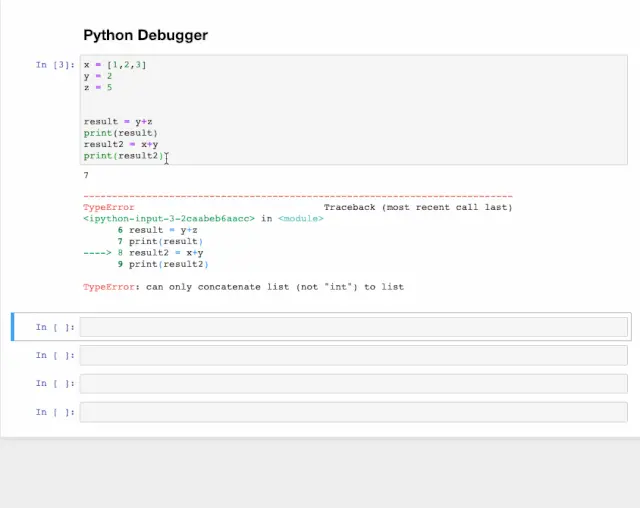The width and height of the screenshot is (640, 508).
Task: Select the third empty code cell
Action: point(353,383)
